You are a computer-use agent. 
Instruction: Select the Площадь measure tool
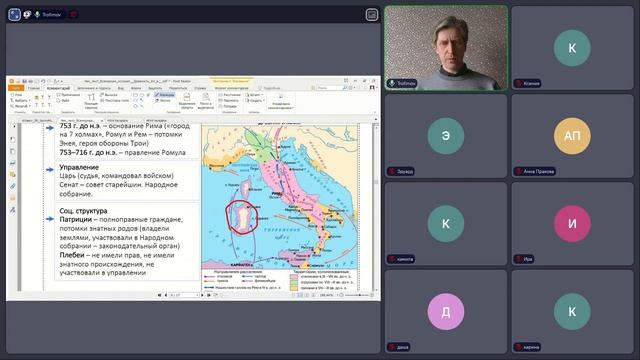(228, 106)
